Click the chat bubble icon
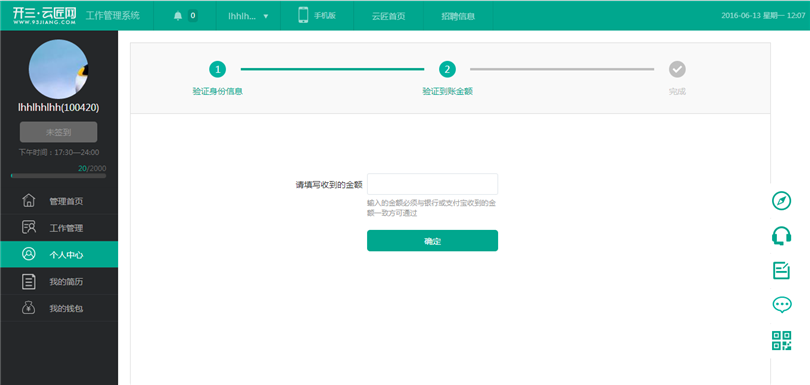This screenshot has height=385, width=810. [782, 305]
